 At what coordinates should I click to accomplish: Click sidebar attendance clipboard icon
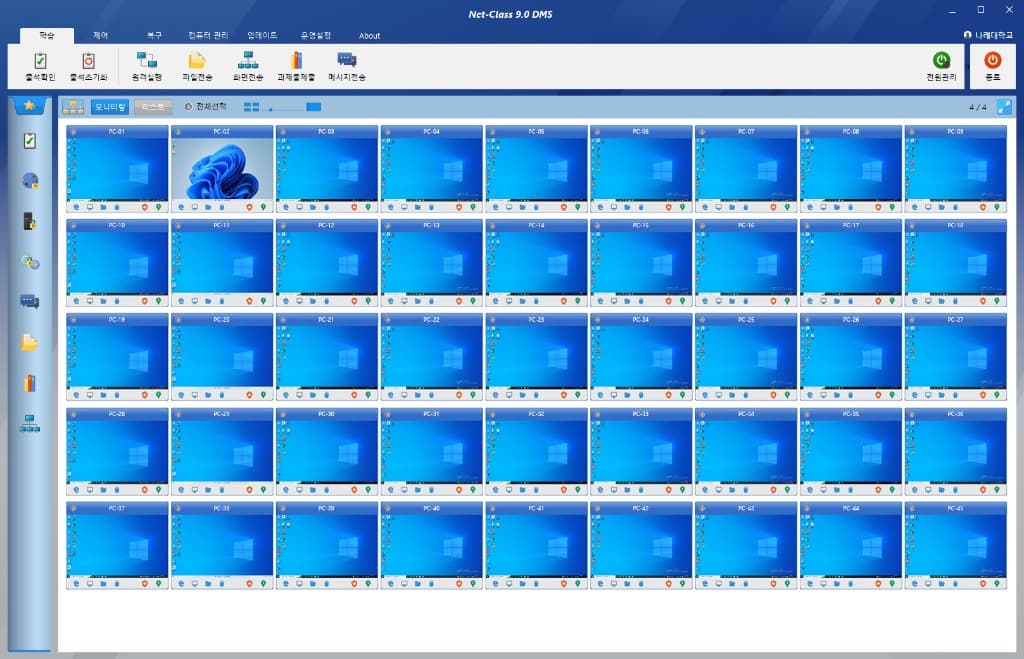29,140
